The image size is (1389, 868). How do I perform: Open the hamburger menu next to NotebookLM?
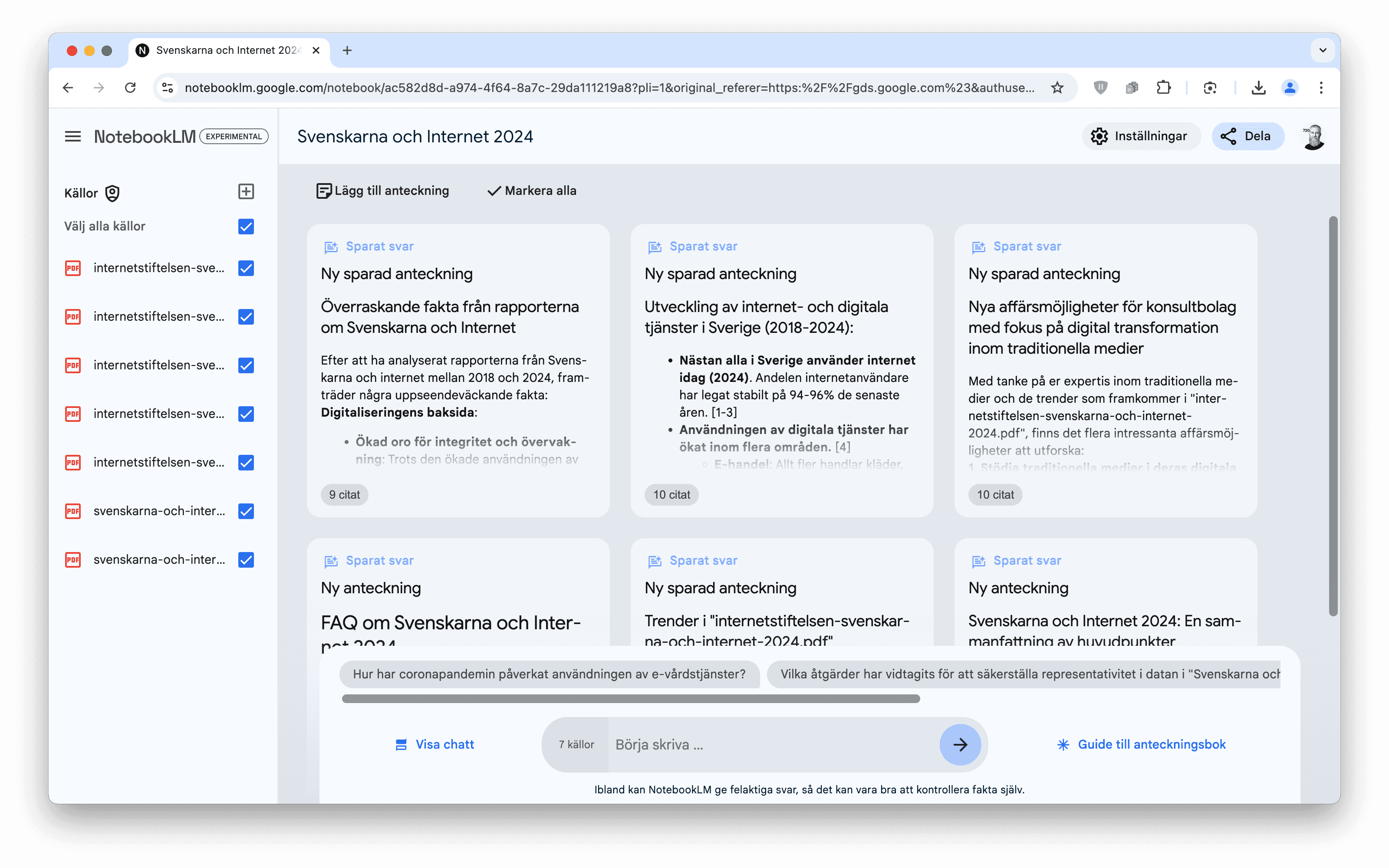pos(72,137)
